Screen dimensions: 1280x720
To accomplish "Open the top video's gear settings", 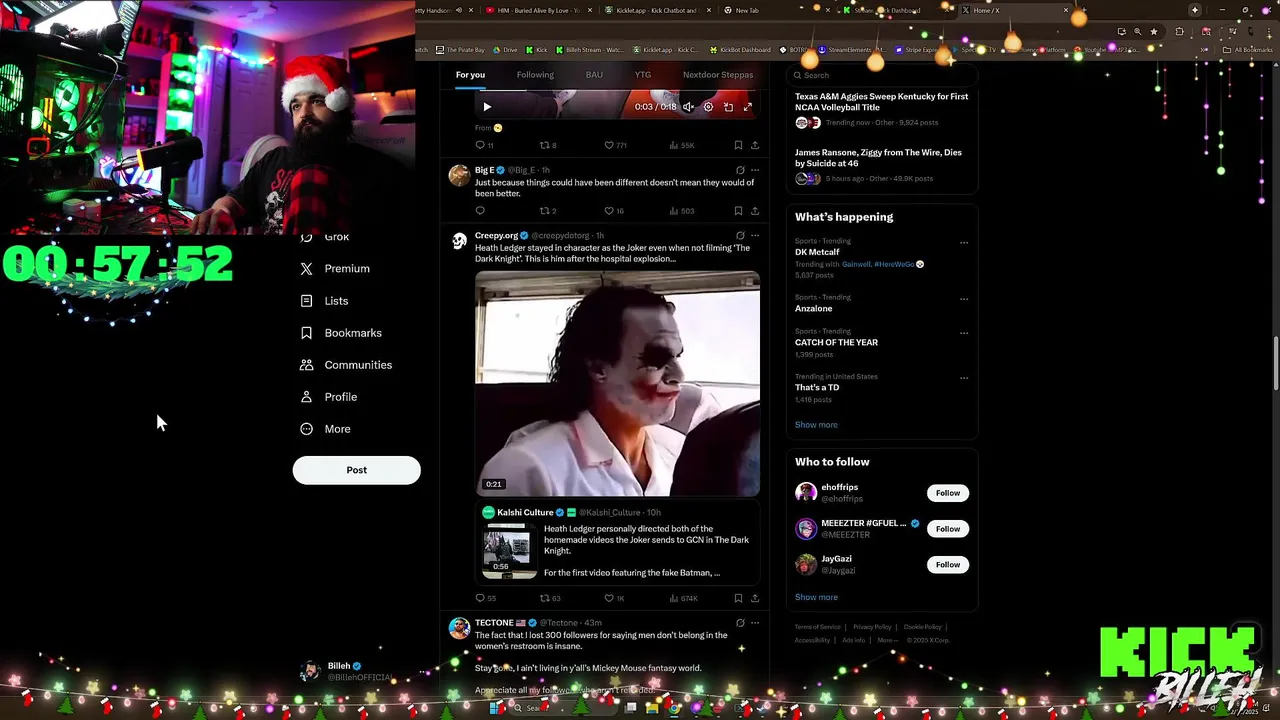I will tap(708, 107).
